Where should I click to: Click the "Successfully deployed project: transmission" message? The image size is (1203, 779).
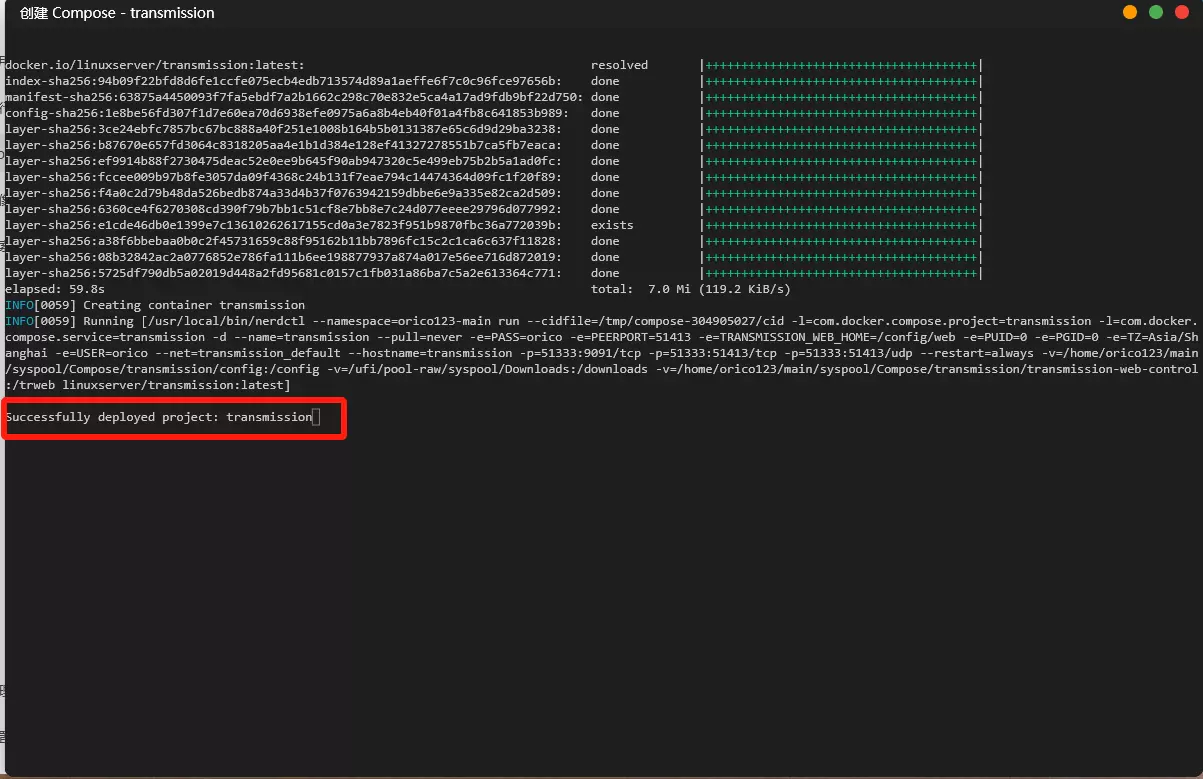158,417
